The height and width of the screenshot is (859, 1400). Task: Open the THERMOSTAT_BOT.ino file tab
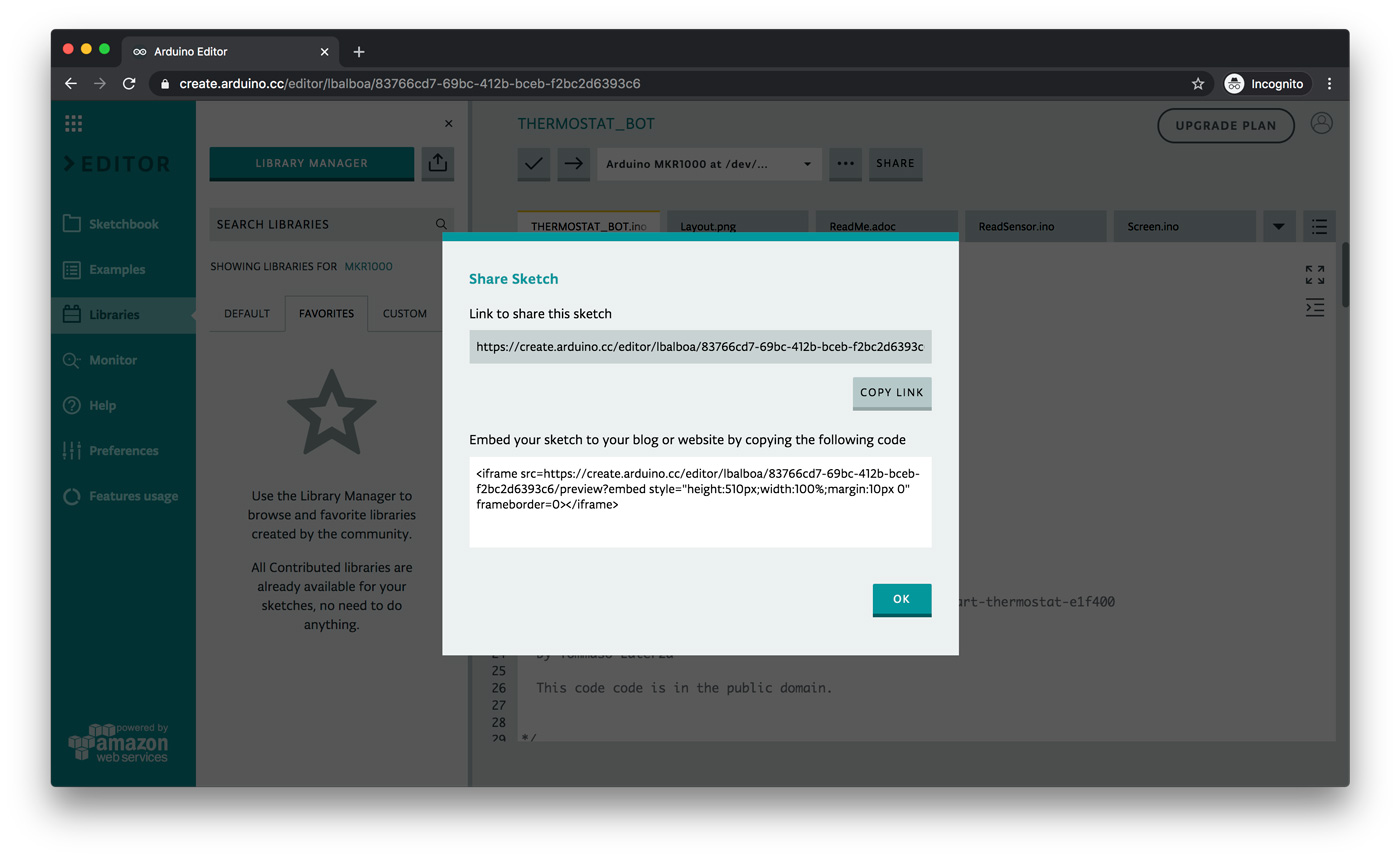588,226
